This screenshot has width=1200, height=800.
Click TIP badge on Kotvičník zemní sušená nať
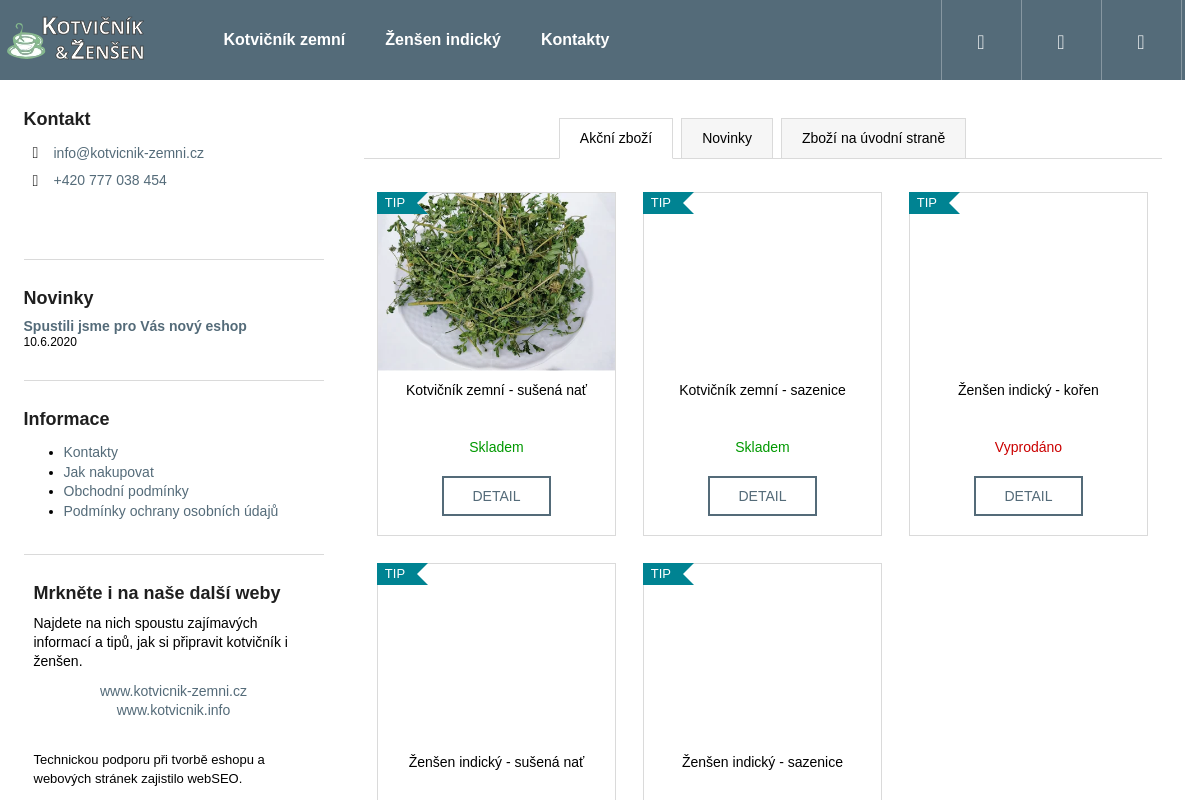[x=401, y=203]
